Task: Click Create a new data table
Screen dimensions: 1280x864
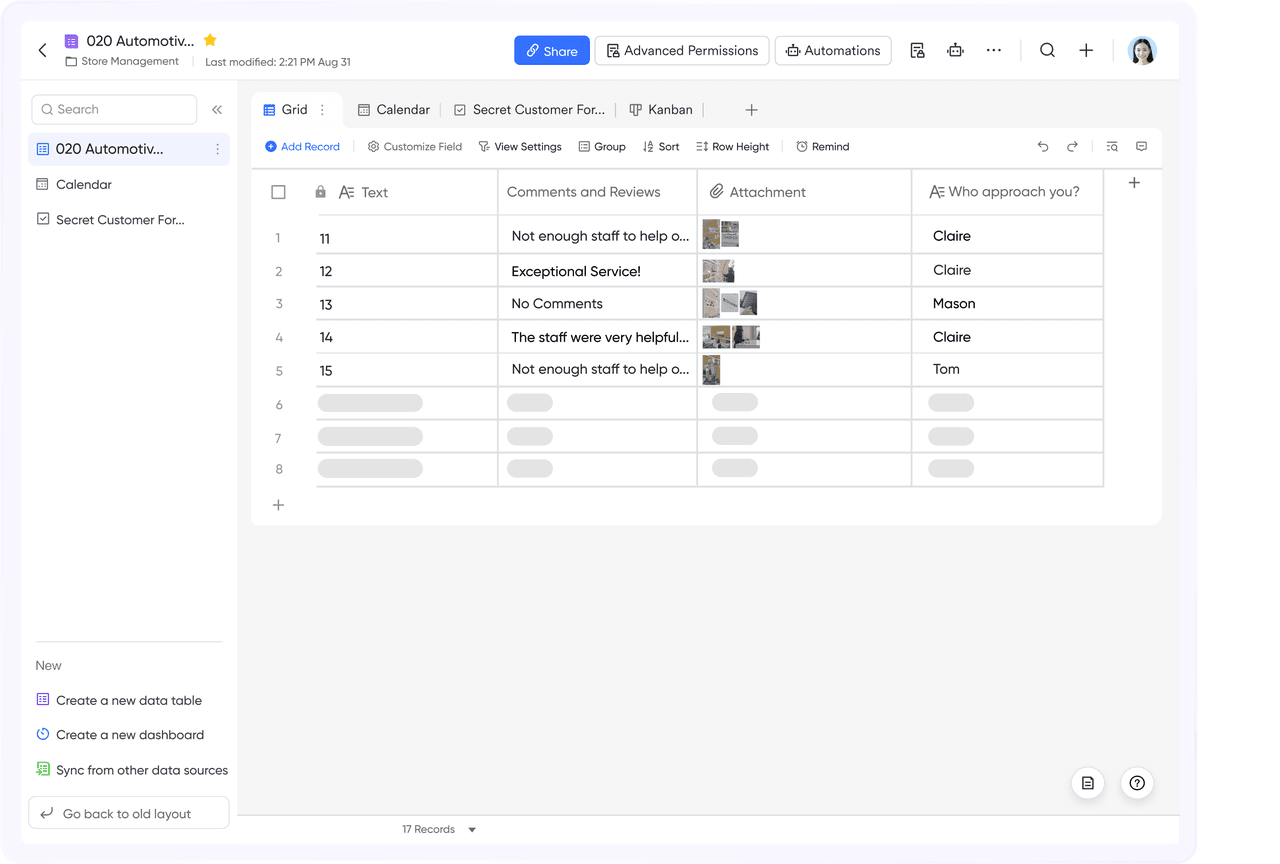Action: click(x=119, y=701)
